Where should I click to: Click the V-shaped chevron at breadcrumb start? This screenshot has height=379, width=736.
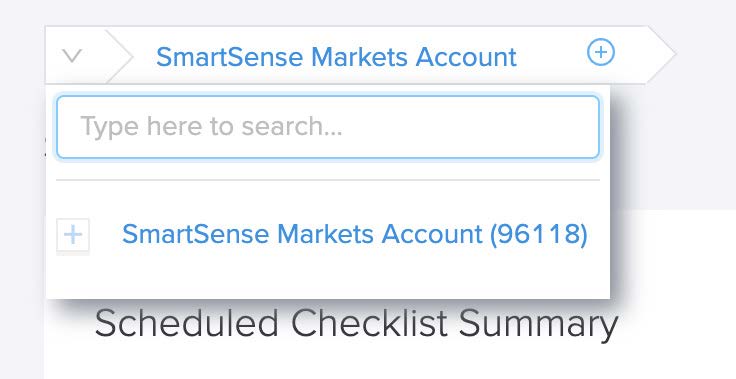click(72, 55)
